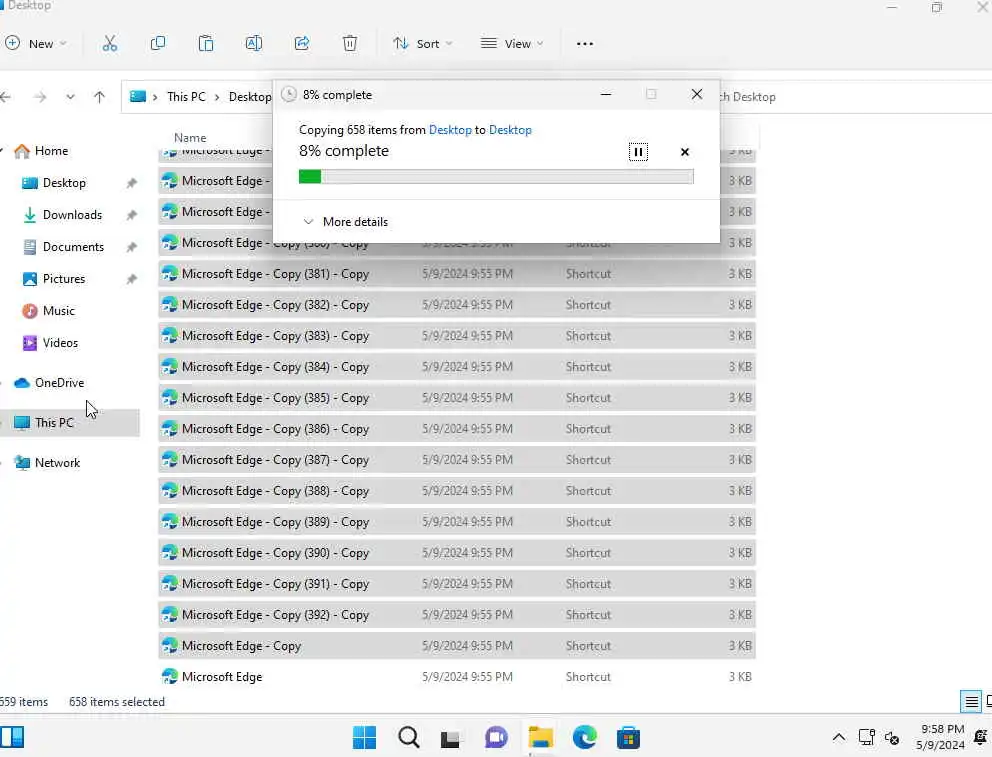The width and height of the screenshot is (992, 757).
Task: Click the Edge icon of Copy (388) row
Action: (170, 491)
